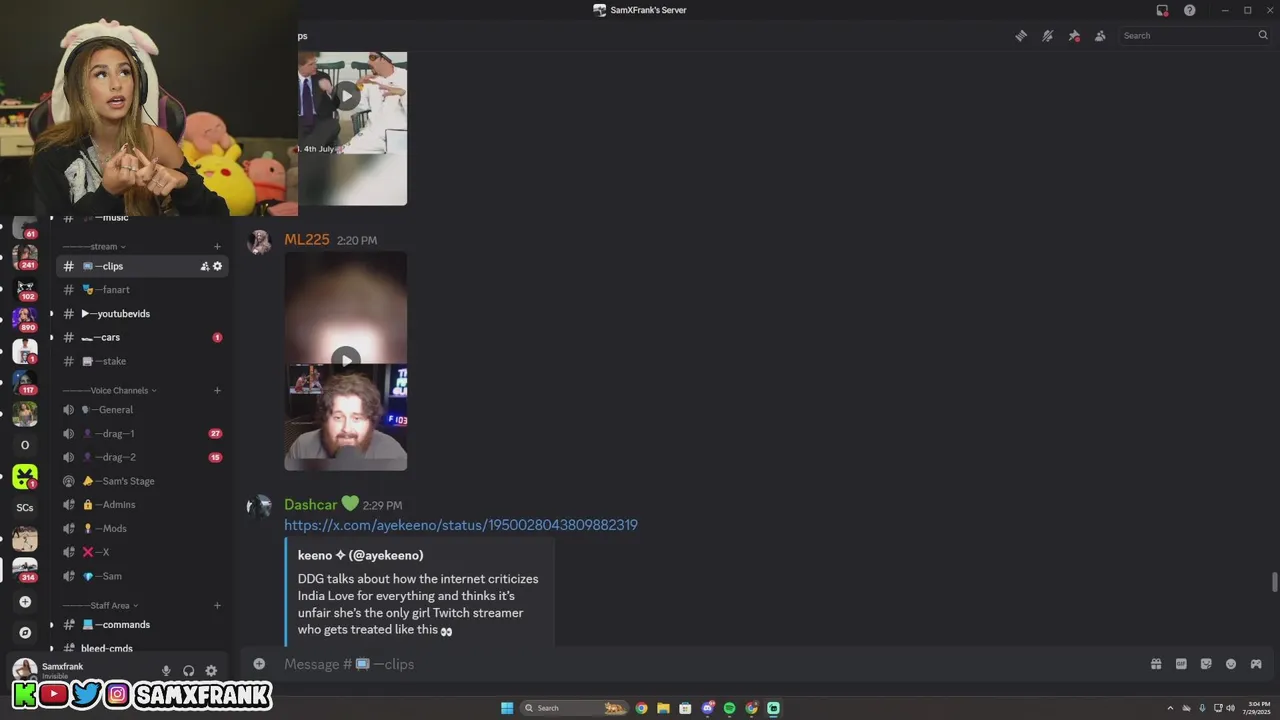The height and width of the screenshot is (720, 1280).
Task: Join the drag—1 voice channel
Action: coord(140,434)
